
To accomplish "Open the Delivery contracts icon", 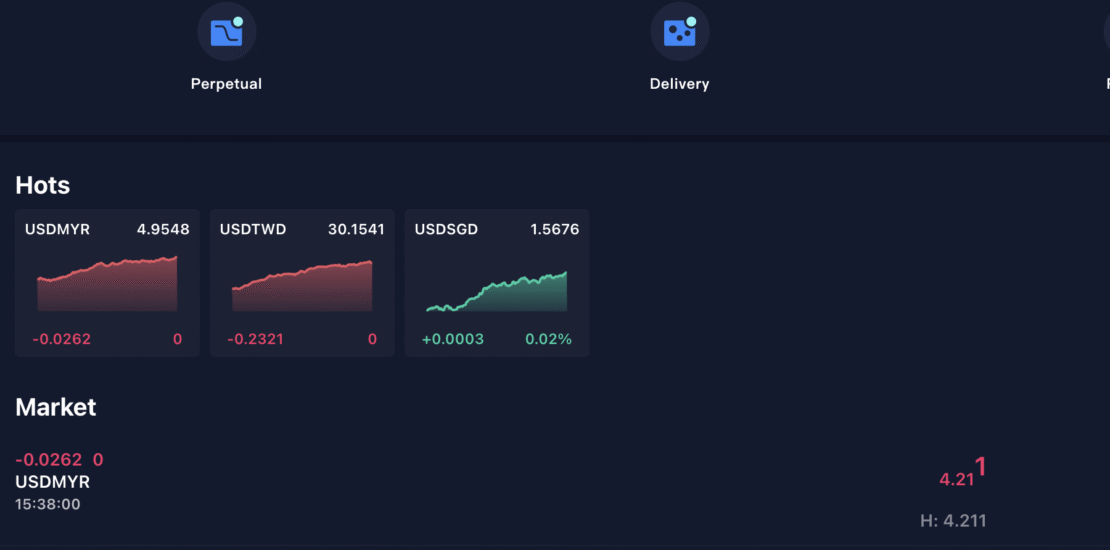I will (x=680, y=32).
